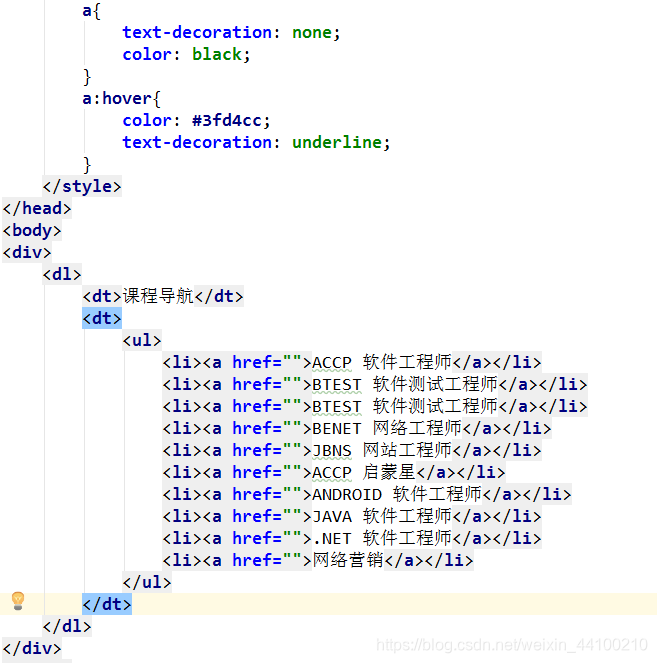Click the JBNS 网站工程师 line

352,450
